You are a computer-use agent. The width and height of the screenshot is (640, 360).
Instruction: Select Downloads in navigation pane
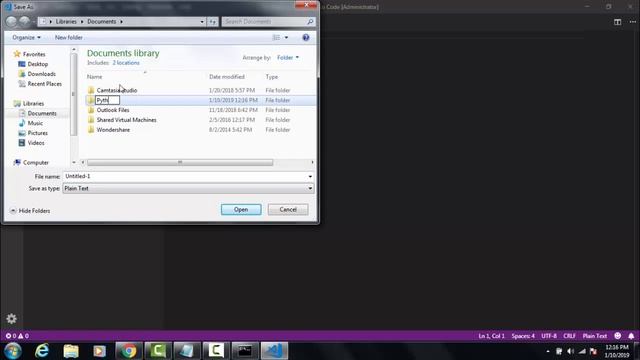pyautogui.click(x=37, y=74)
